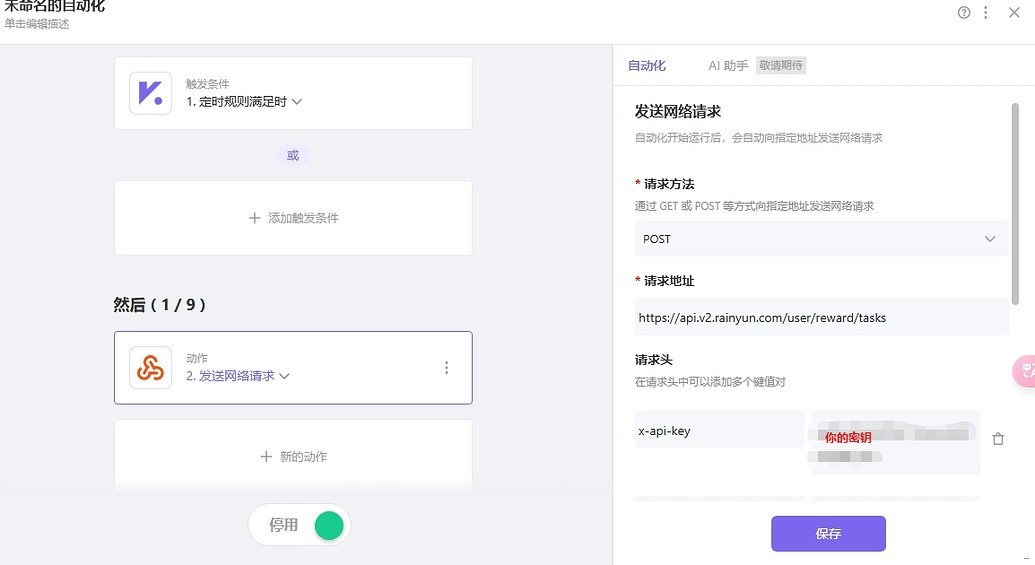The image size is (1035, 565).
Task: Switch to the AI 助手 tab
Action: 728,66
